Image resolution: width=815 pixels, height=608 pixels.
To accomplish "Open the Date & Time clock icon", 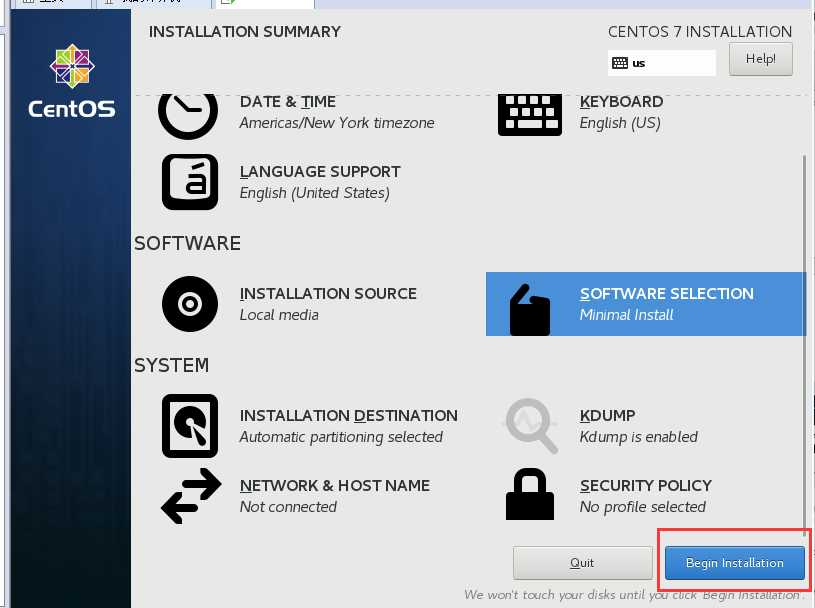I will (x=188, y=116).
